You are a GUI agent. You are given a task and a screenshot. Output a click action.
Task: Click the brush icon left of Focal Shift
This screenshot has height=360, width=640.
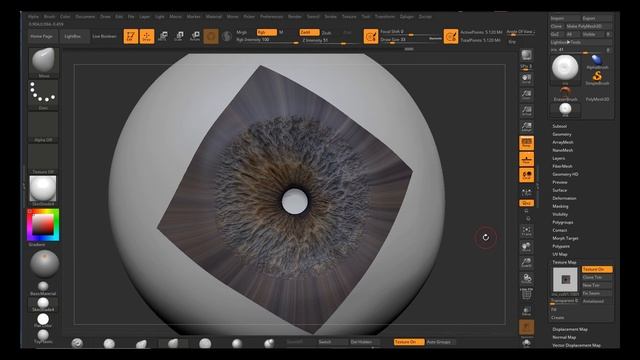[371, 36]
